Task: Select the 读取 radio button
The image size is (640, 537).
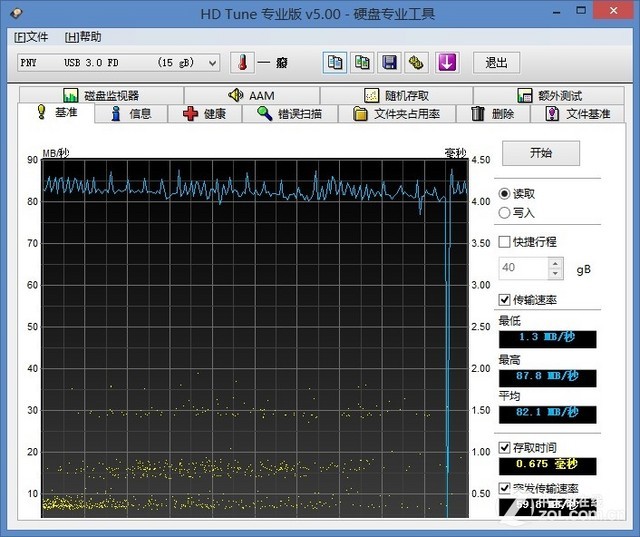Action: click(504, 194)
